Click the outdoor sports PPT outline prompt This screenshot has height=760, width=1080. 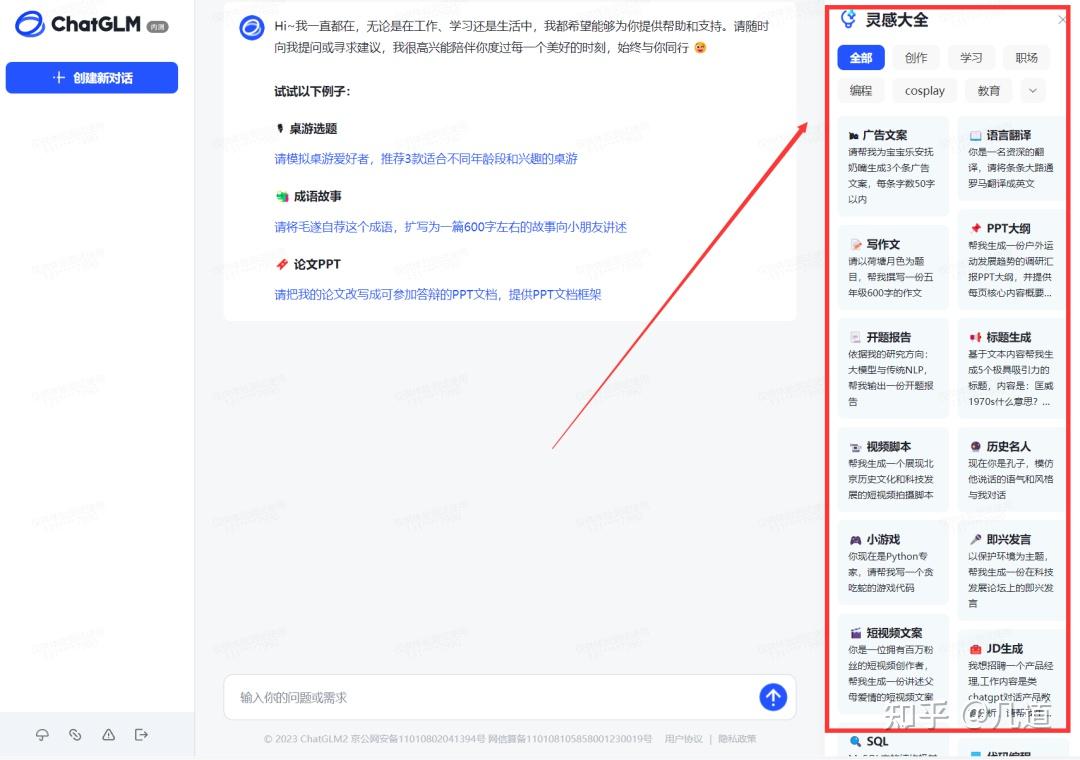point(1010,269)
